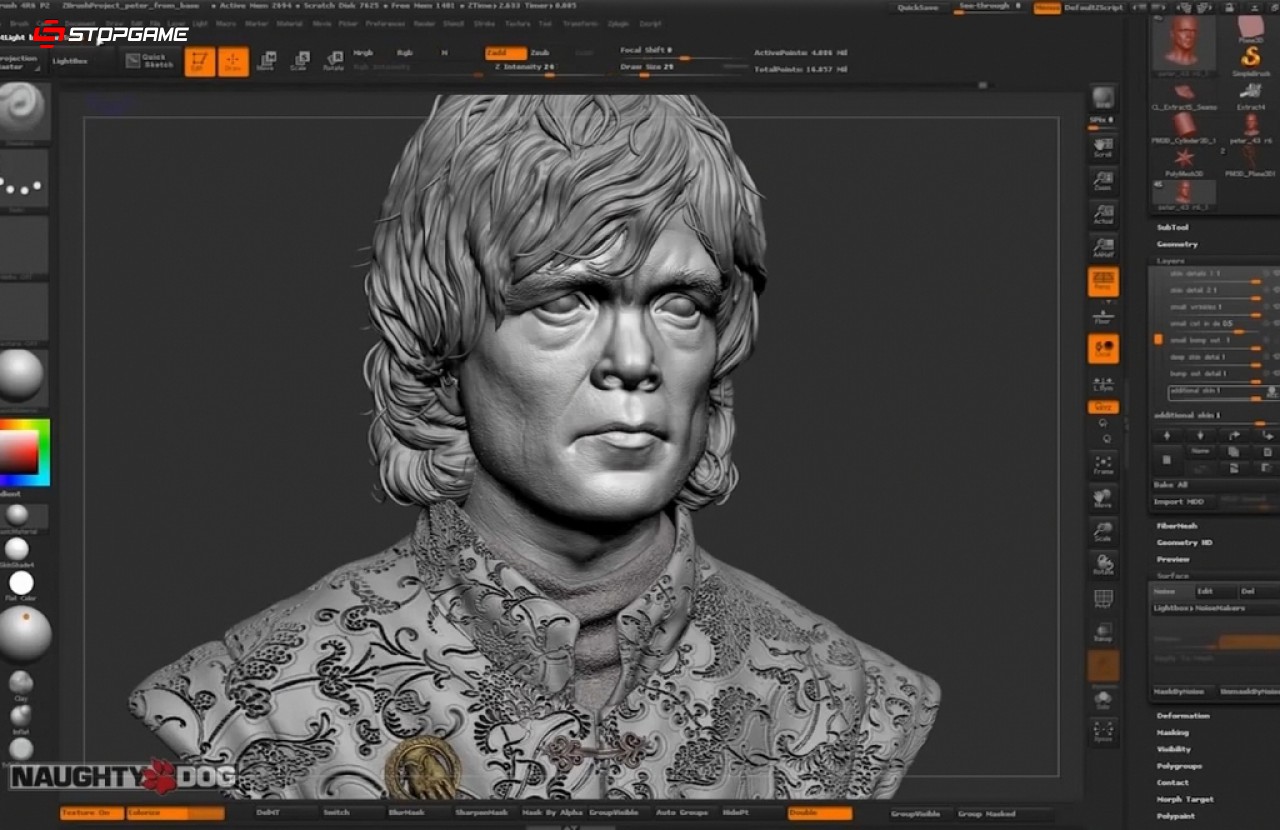
Task: Enable Zadd mode
Action: pyautogui.click(x=506, y=53)
